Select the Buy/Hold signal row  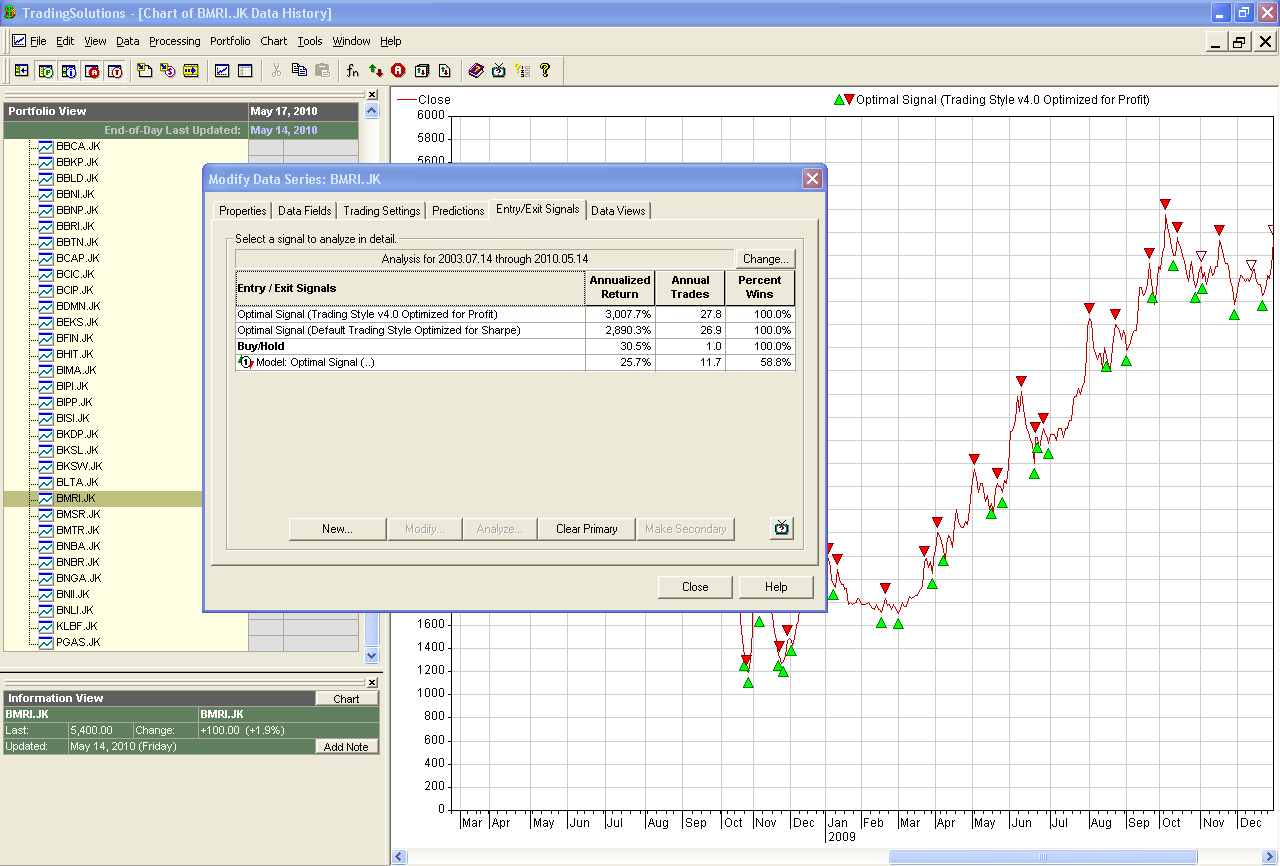[x=515, y=346]
